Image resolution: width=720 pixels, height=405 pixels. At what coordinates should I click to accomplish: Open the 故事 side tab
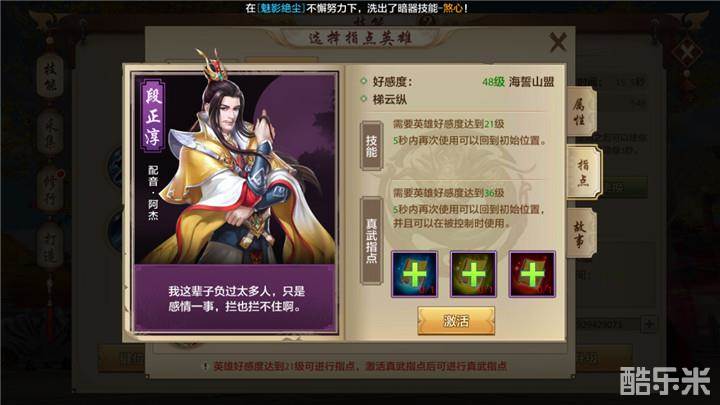pyautogui.click(x=580, y=233)
